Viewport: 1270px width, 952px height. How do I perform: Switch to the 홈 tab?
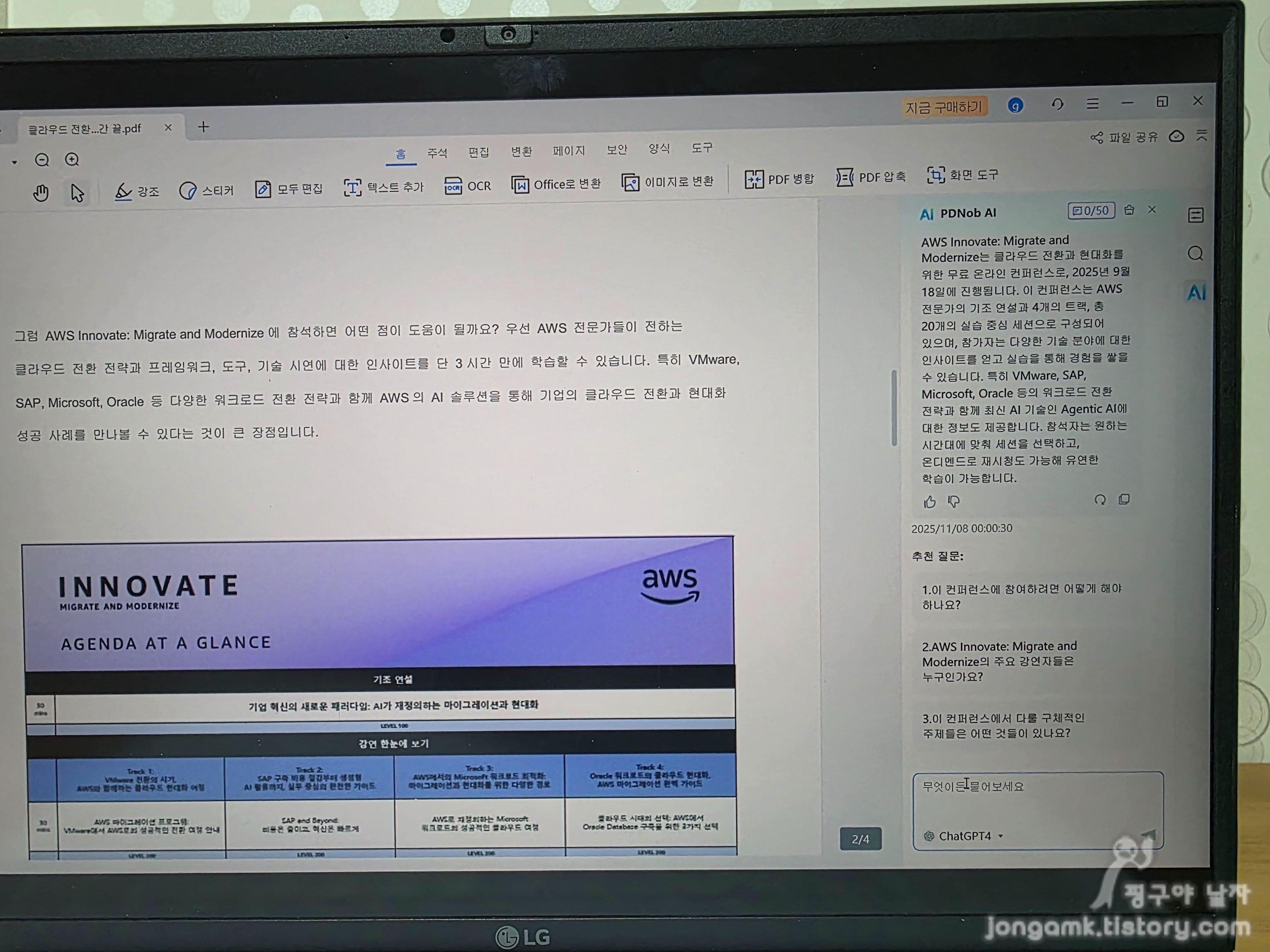click(x=401, y=154)
